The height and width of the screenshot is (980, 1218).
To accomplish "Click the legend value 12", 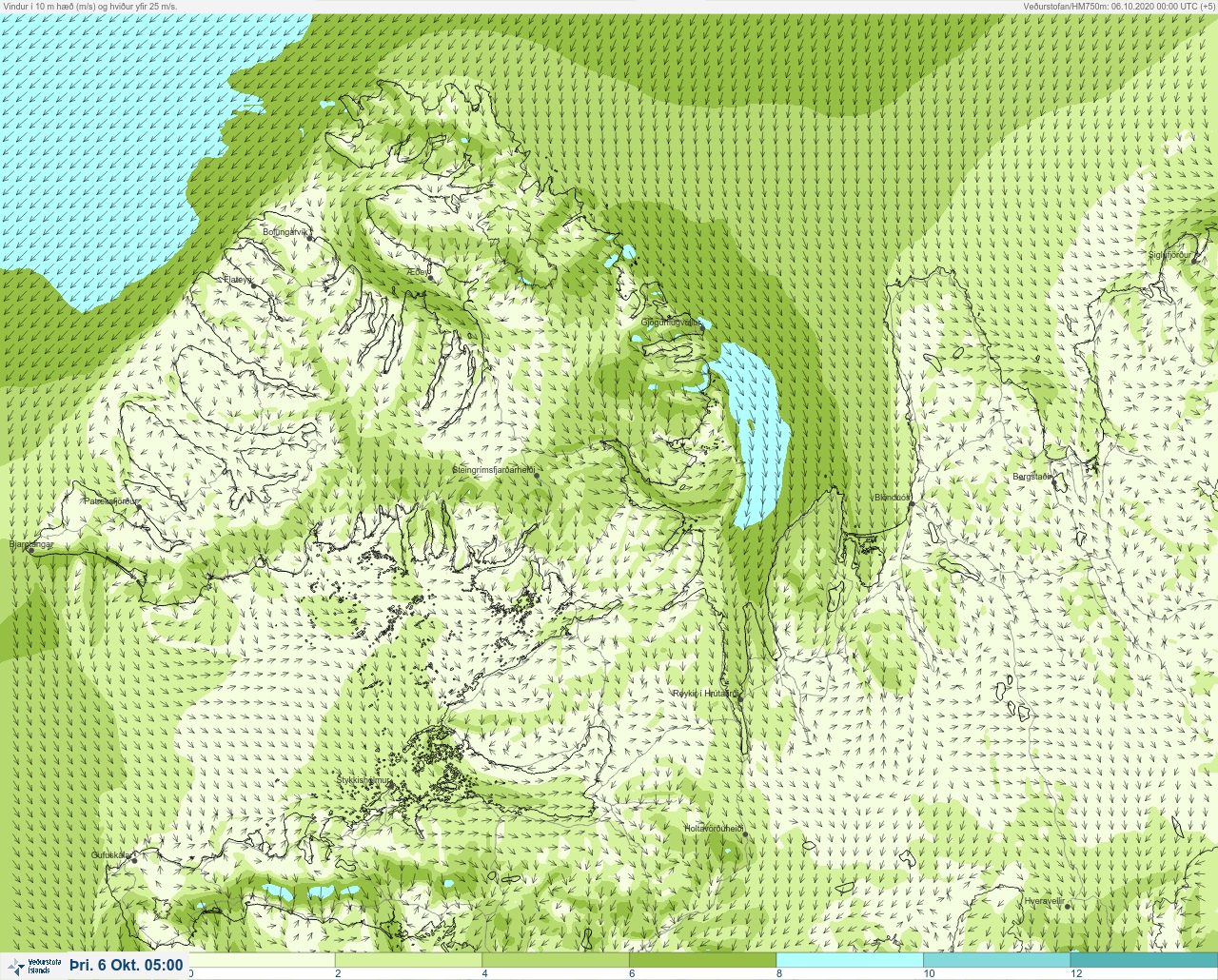I will (x=1076, y=973).
